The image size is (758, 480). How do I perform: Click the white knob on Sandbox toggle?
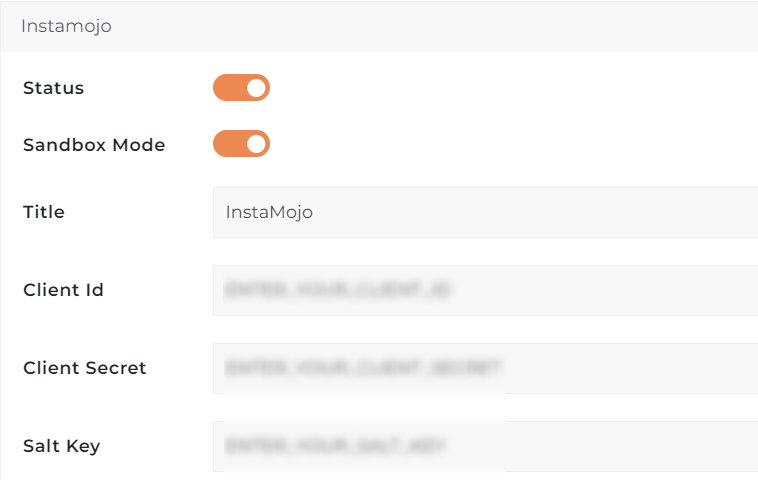(257, 144)
